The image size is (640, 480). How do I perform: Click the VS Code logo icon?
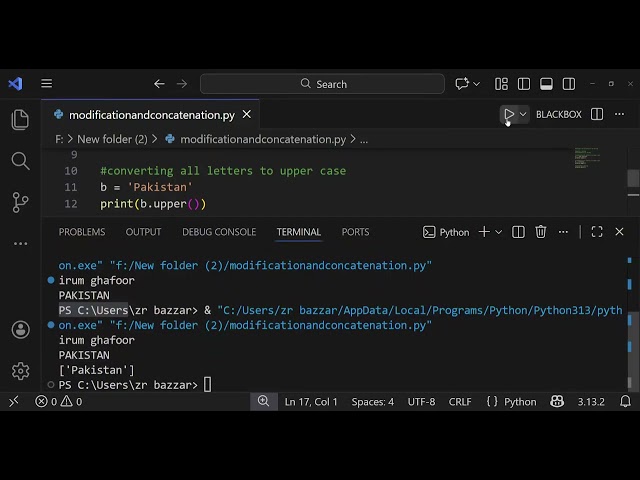pyautogui.click(x=16, y=84)
